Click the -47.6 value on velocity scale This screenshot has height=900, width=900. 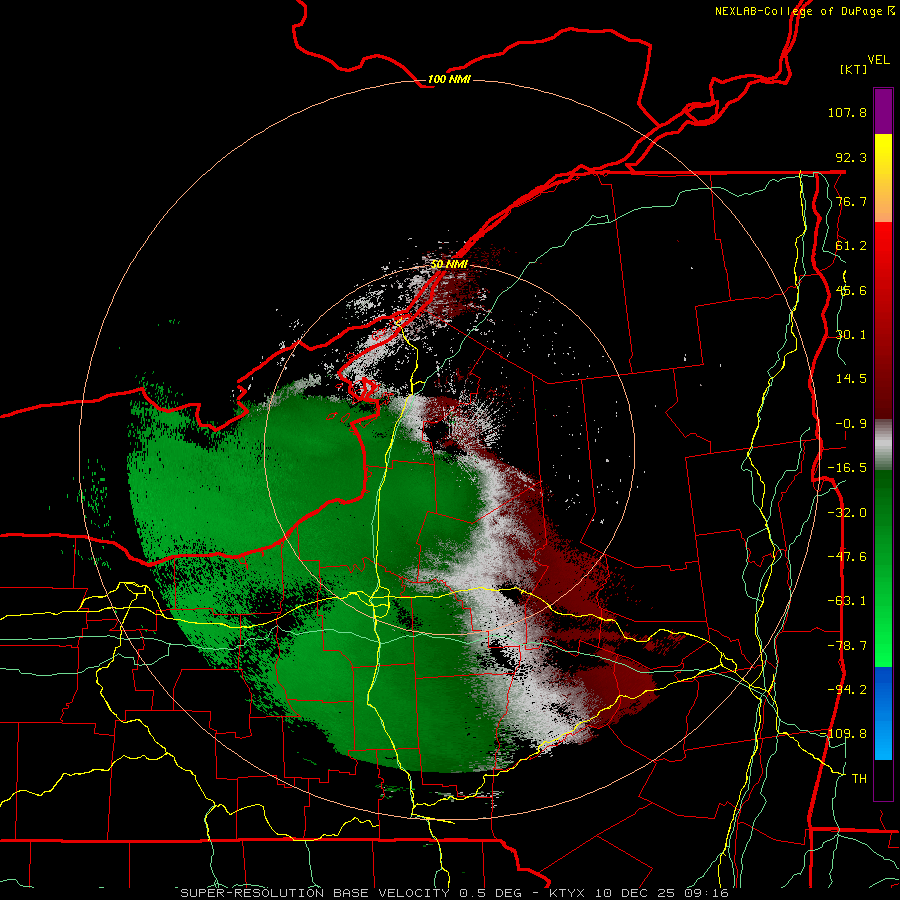(x=847, y=557)
